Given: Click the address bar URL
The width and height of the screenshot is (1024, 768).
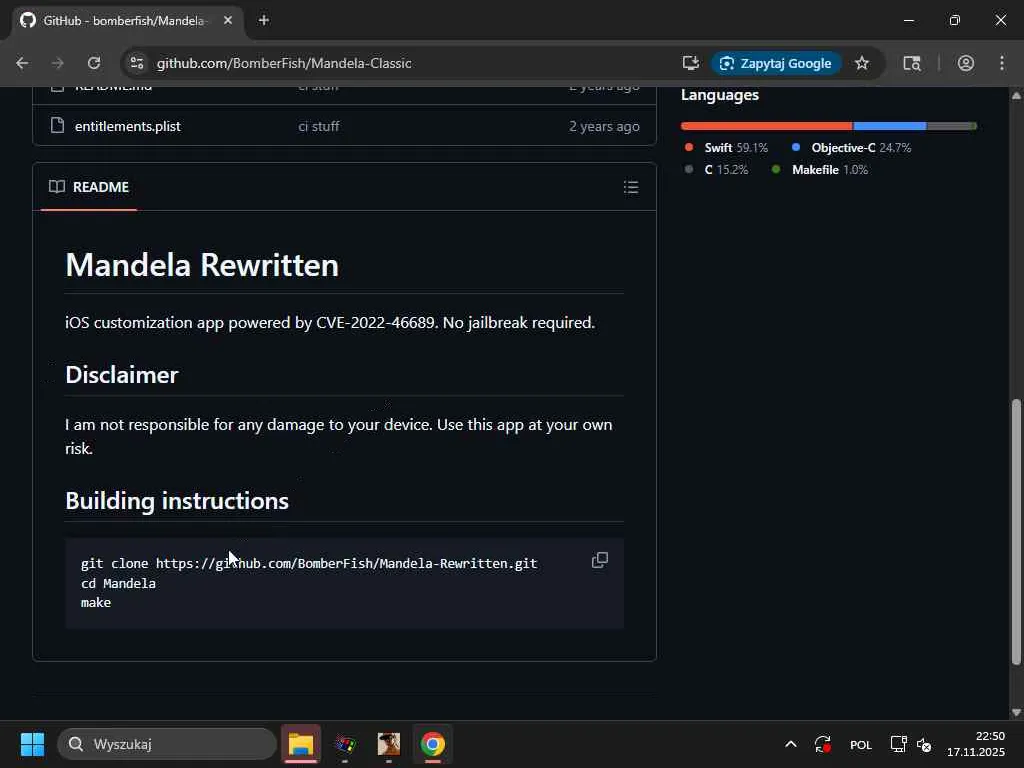Looking at the screenshot, I should [x=284, y=63].
